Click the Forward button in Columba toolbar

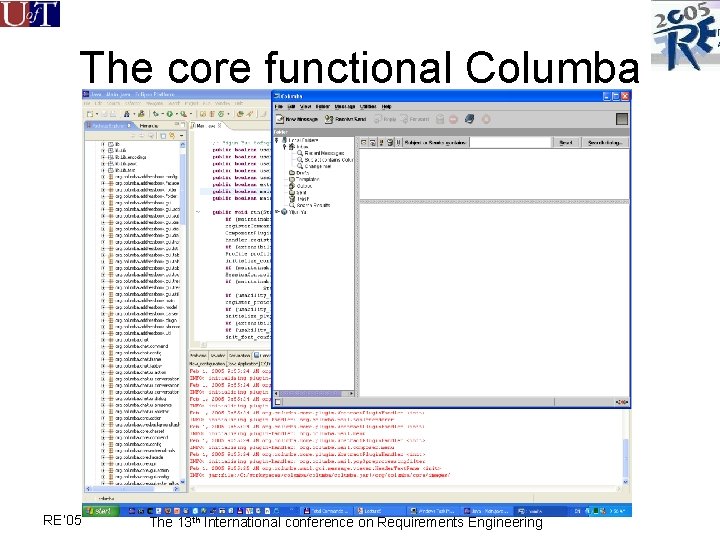coord(415,119)
